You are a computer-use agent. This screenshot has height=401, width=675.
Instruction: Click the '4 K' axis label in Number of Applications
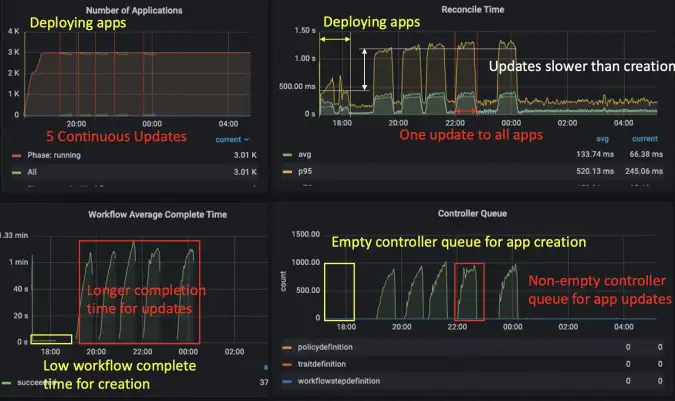point(13,31)
